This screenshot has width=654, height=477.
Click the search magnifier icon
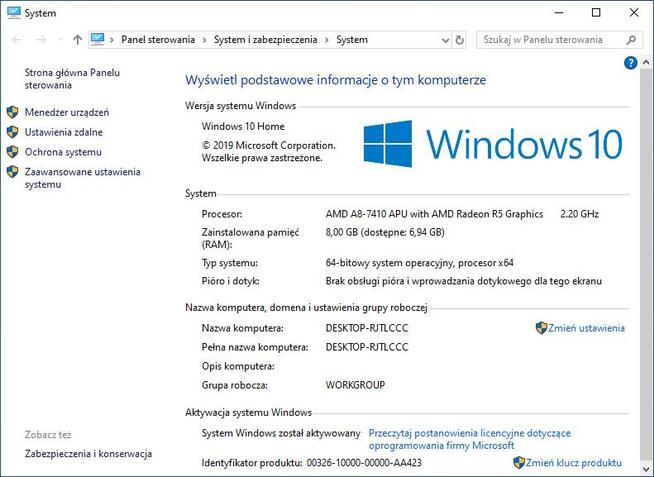(631, 40)
